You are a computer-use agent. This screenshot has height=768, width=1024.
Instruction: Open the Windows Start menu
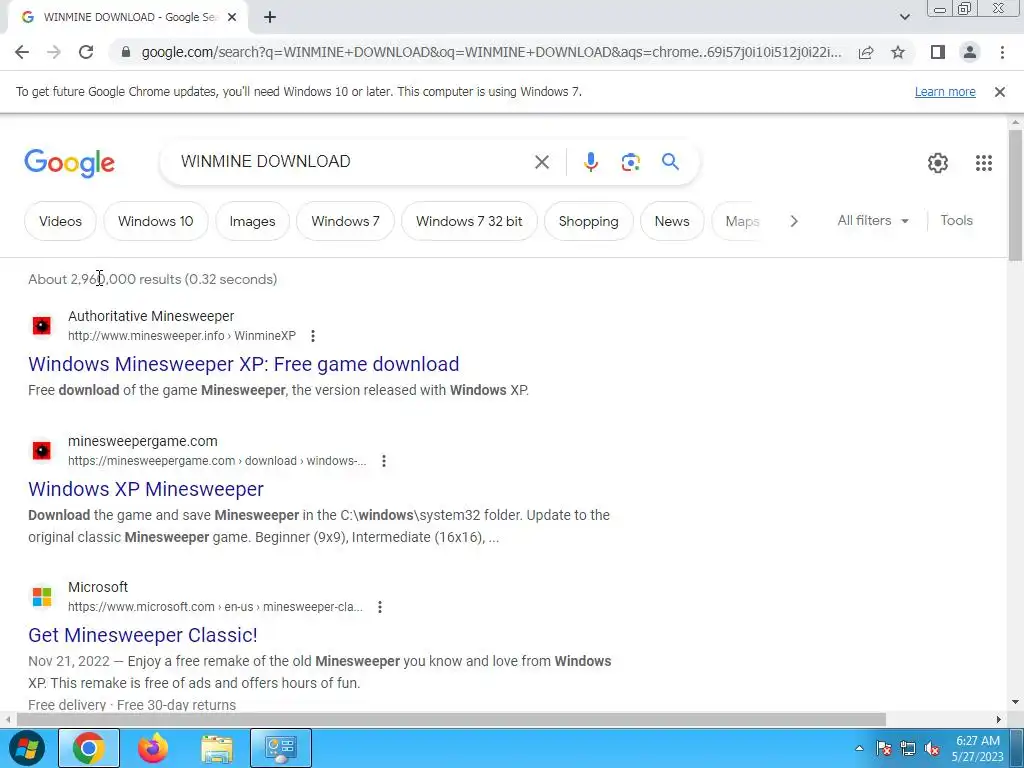(26, 748)
